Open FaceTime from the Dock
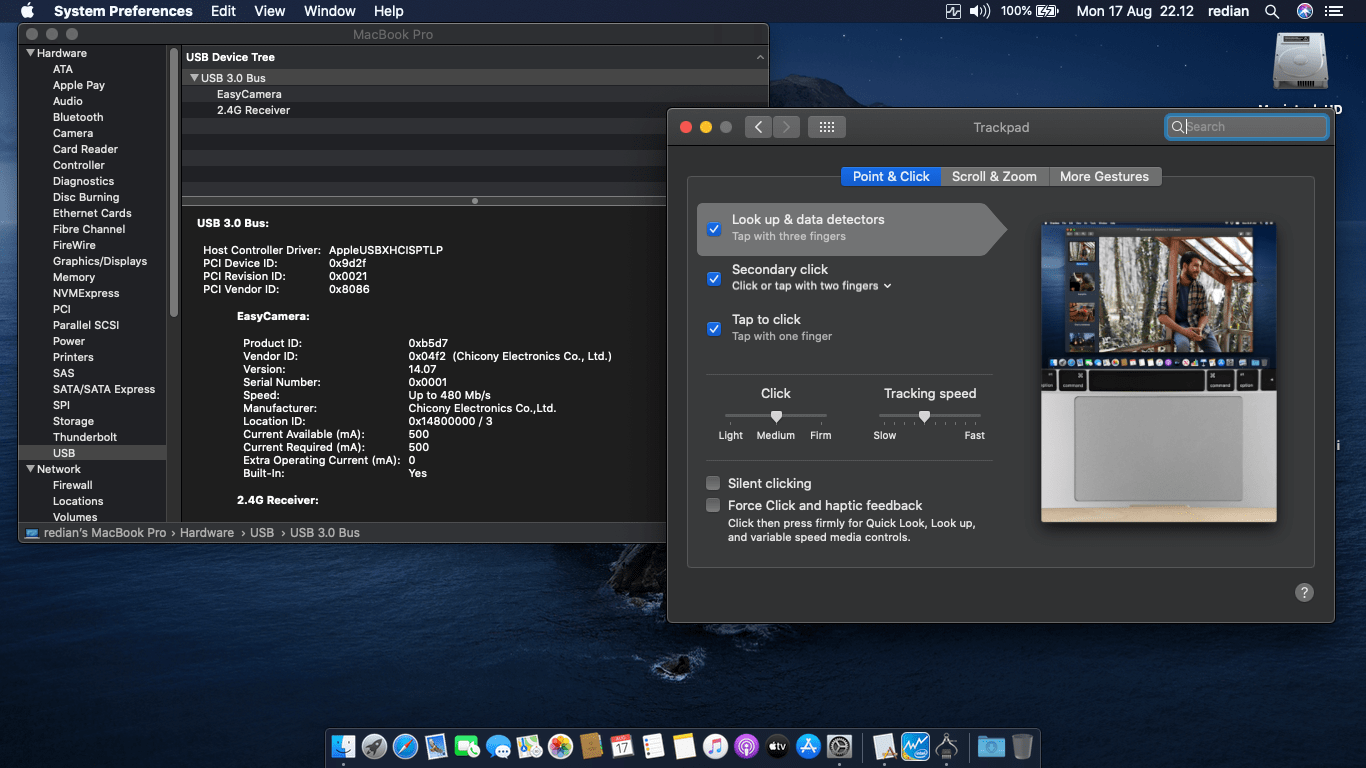The width and height of the screenshot is (1366, 768). pos(467,746)
